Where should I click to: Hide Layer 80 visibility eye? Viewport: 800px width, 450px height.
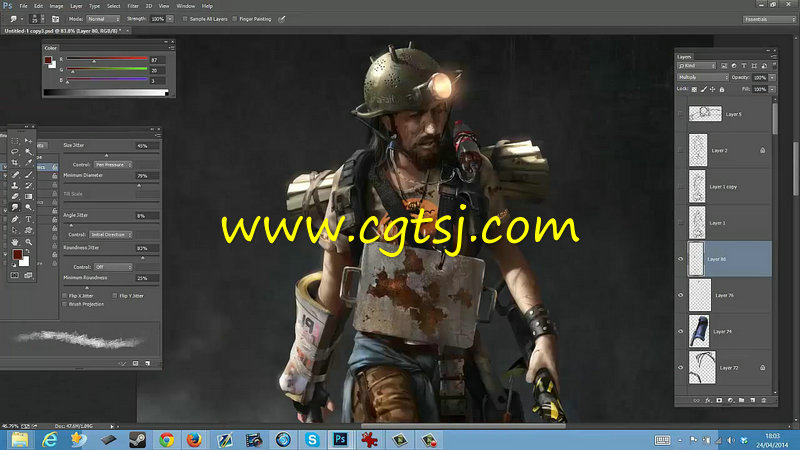point(680,259)
